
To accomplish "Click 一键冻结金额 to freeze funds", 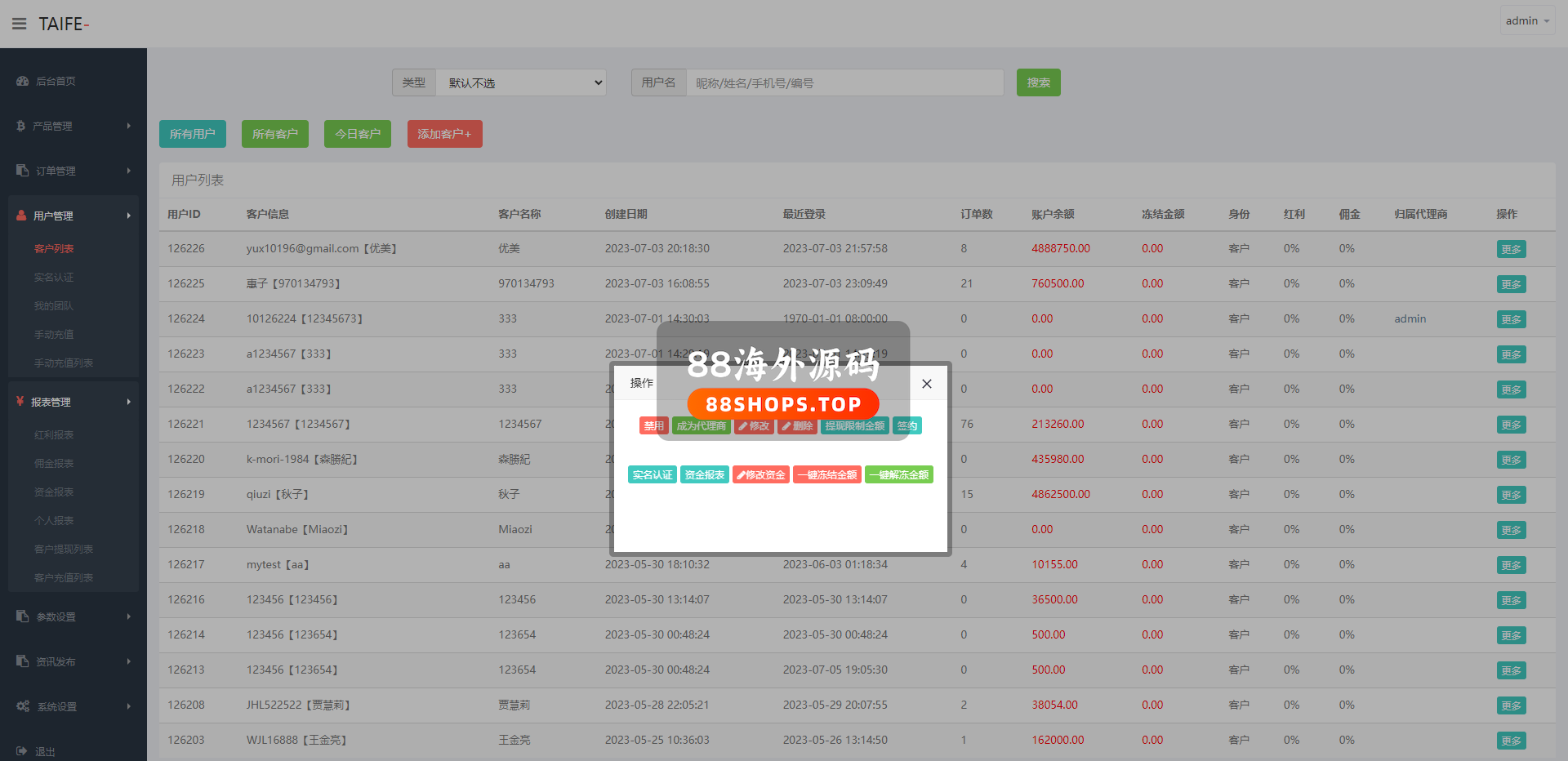I will [x=827, y=474].
